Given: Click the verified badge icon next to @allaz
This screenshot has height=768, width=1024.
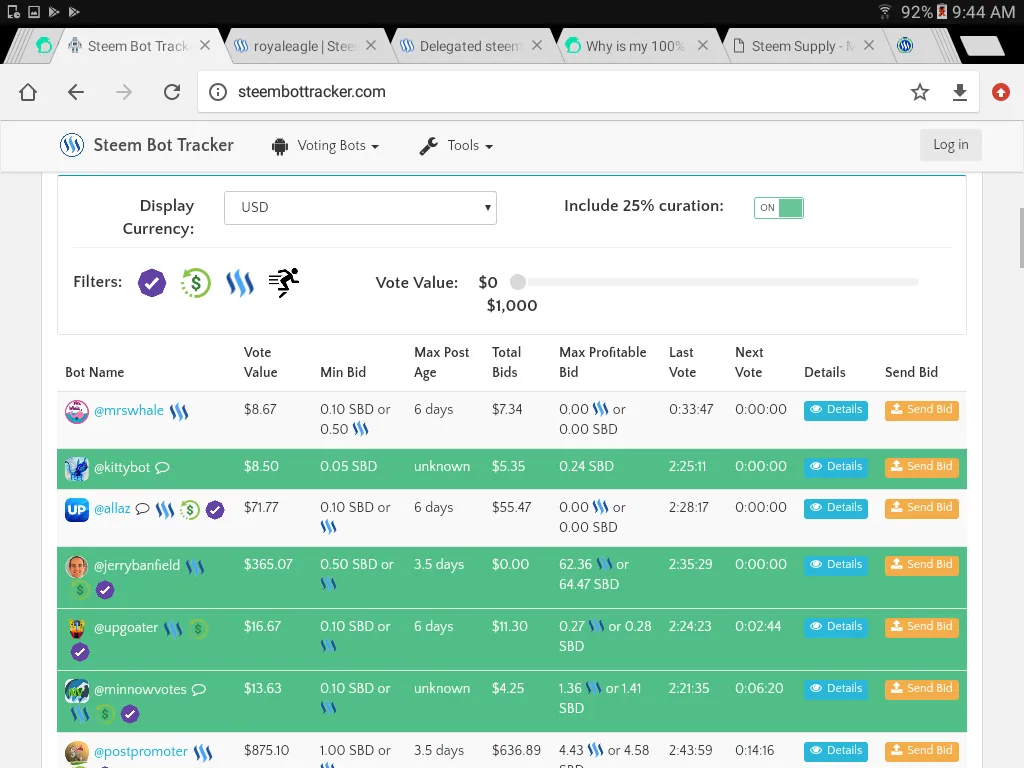Looking at the screenshot, I should pyautogui.click(x=215, y=509).
